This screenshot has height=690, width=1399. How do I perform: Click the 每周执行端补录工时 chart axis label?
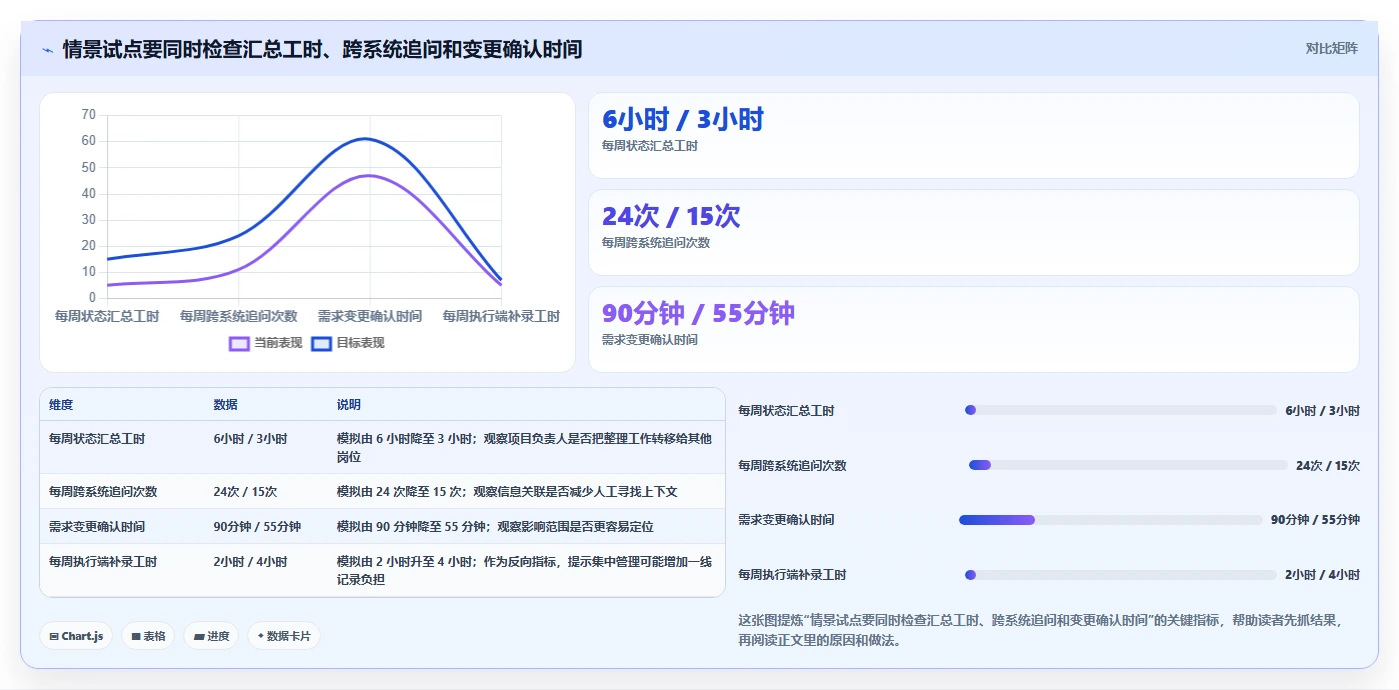501,316
